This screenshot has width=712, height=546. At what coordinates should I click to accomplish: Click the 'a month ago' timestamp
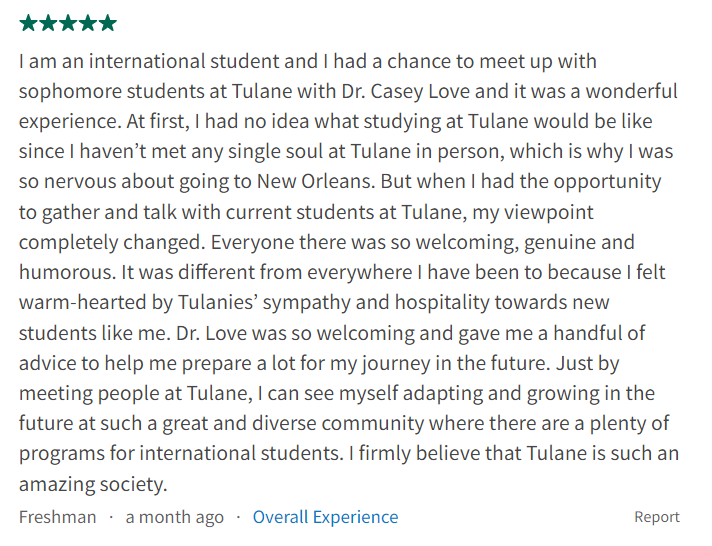point(174,517)
